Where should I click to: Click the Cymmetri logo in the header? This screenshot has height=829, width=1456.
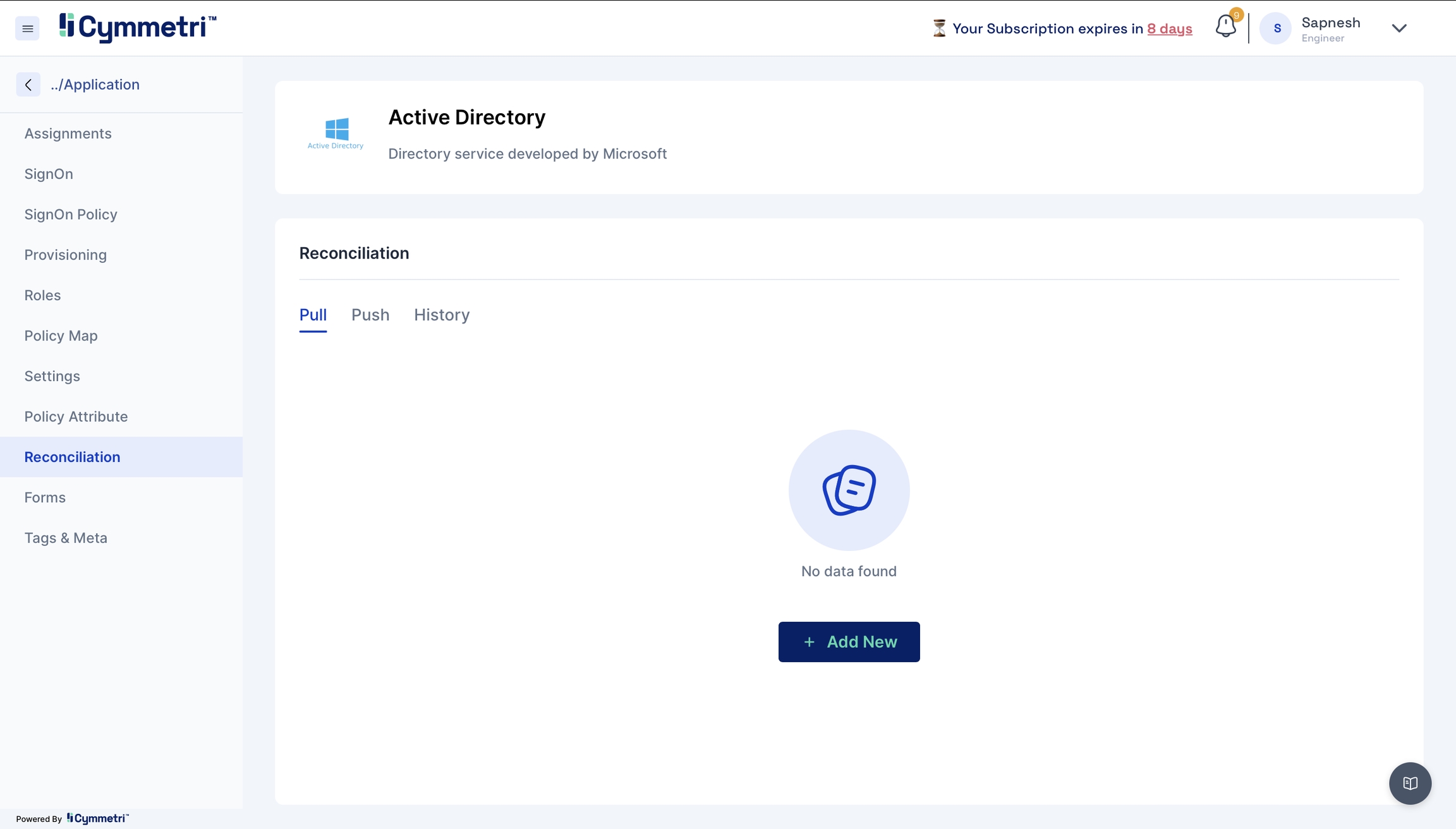138,28
